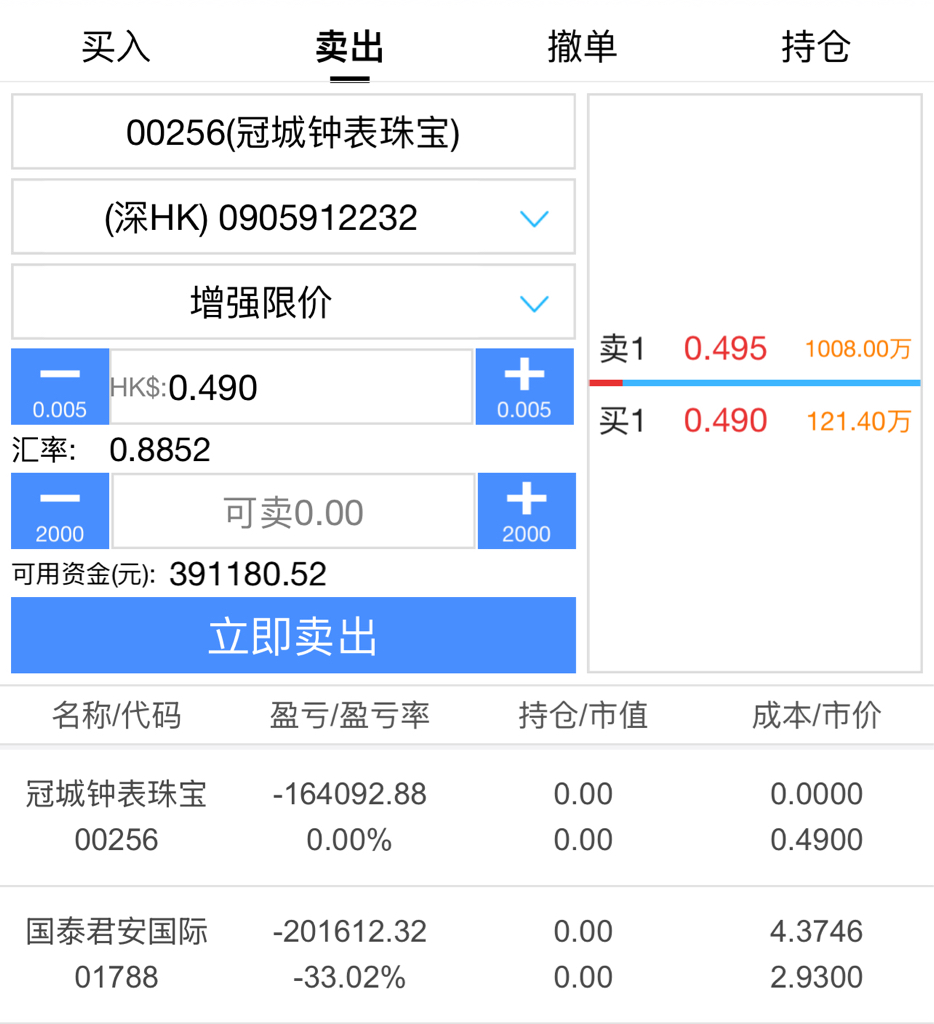The width and height of the screenshot is (934, 1024).
Task: Open the 撤单 tab
Action: point(583,47)
